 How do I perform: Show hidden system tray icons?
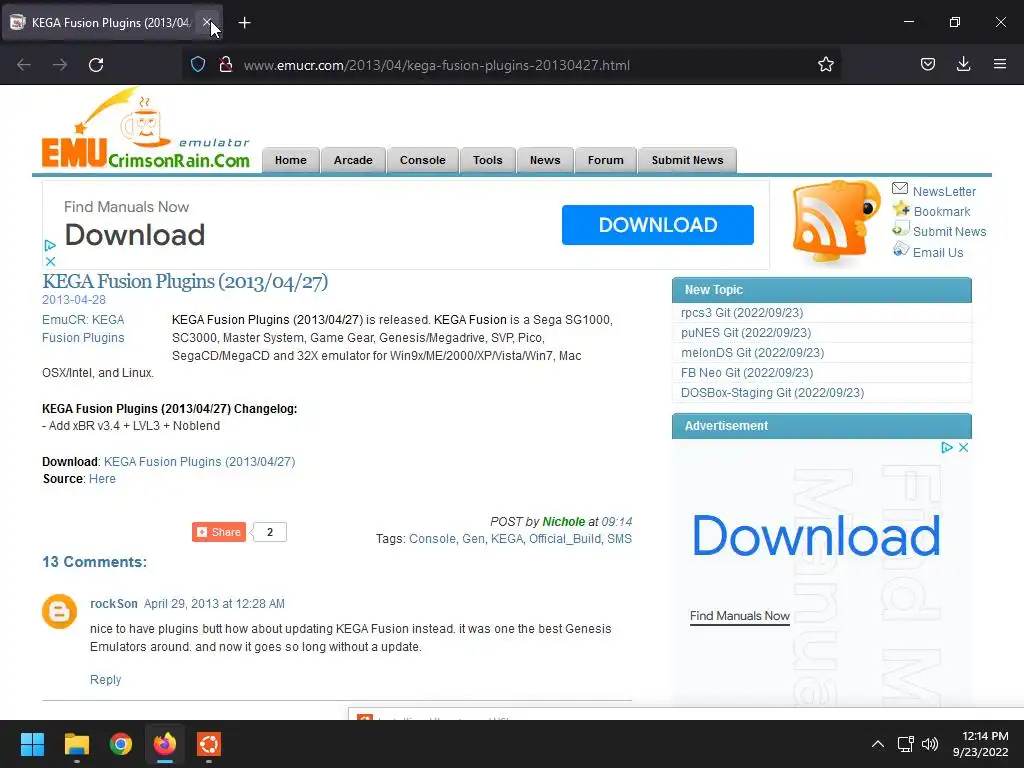click(x=878, y=744)
